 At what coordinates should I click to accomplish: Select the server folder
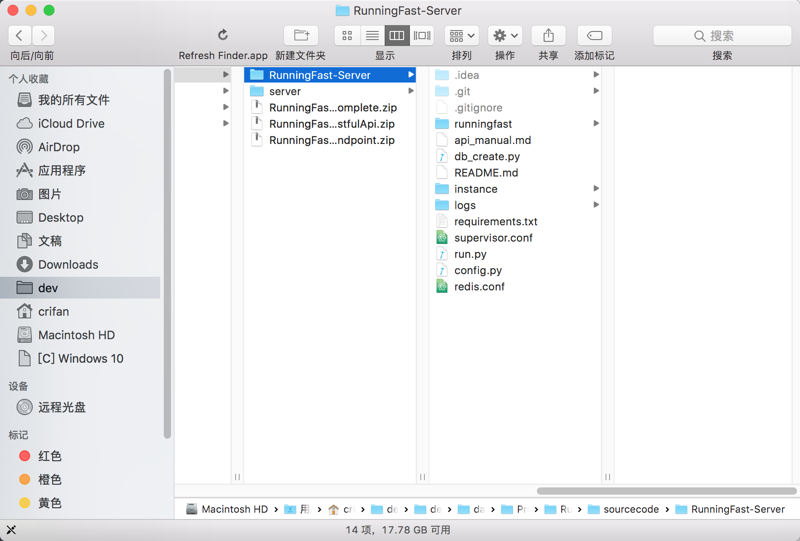(x=330, y=91)
